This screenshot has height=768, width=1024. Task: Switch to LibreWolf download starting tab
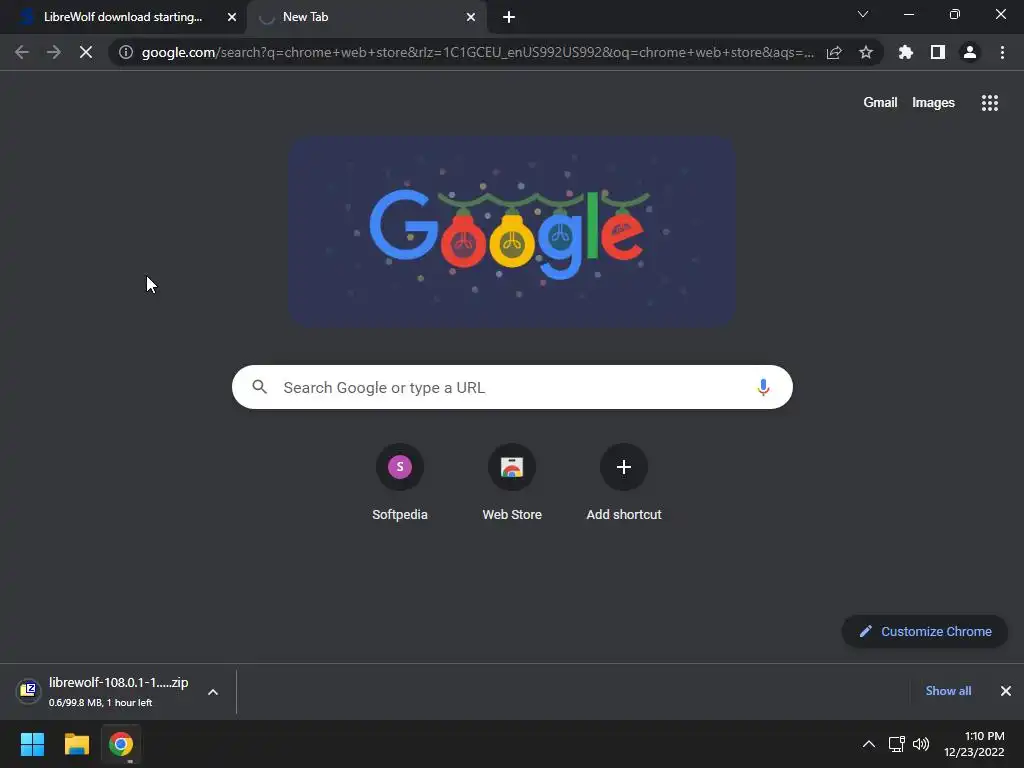[123, 18]
